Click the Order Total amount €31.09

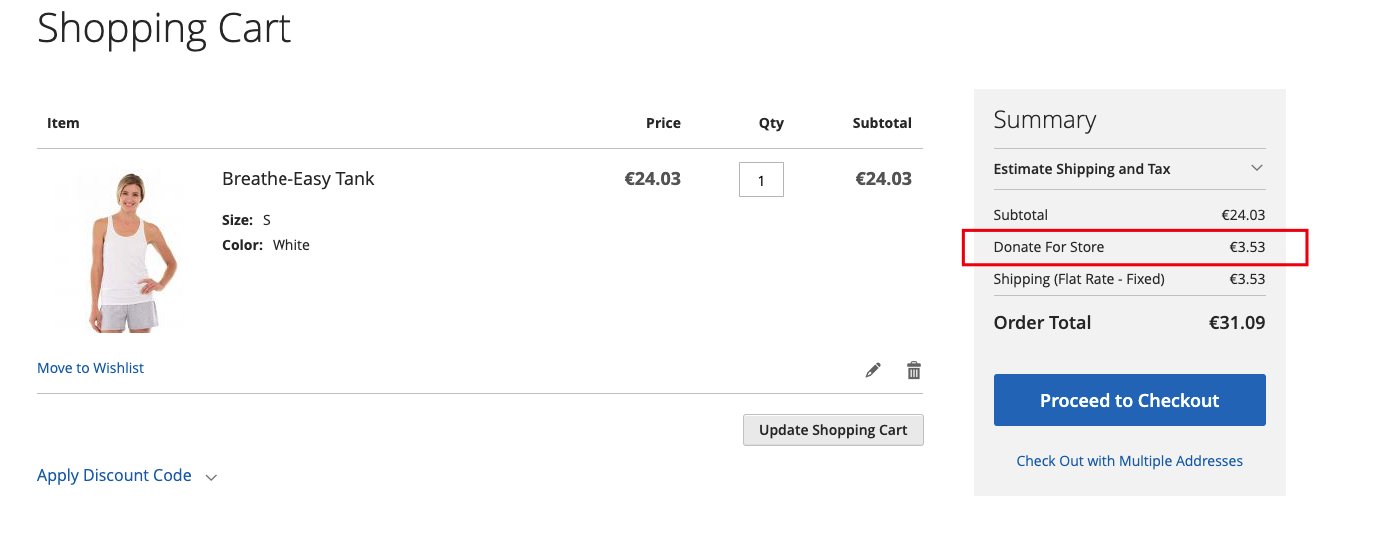tap(1237, 323)
